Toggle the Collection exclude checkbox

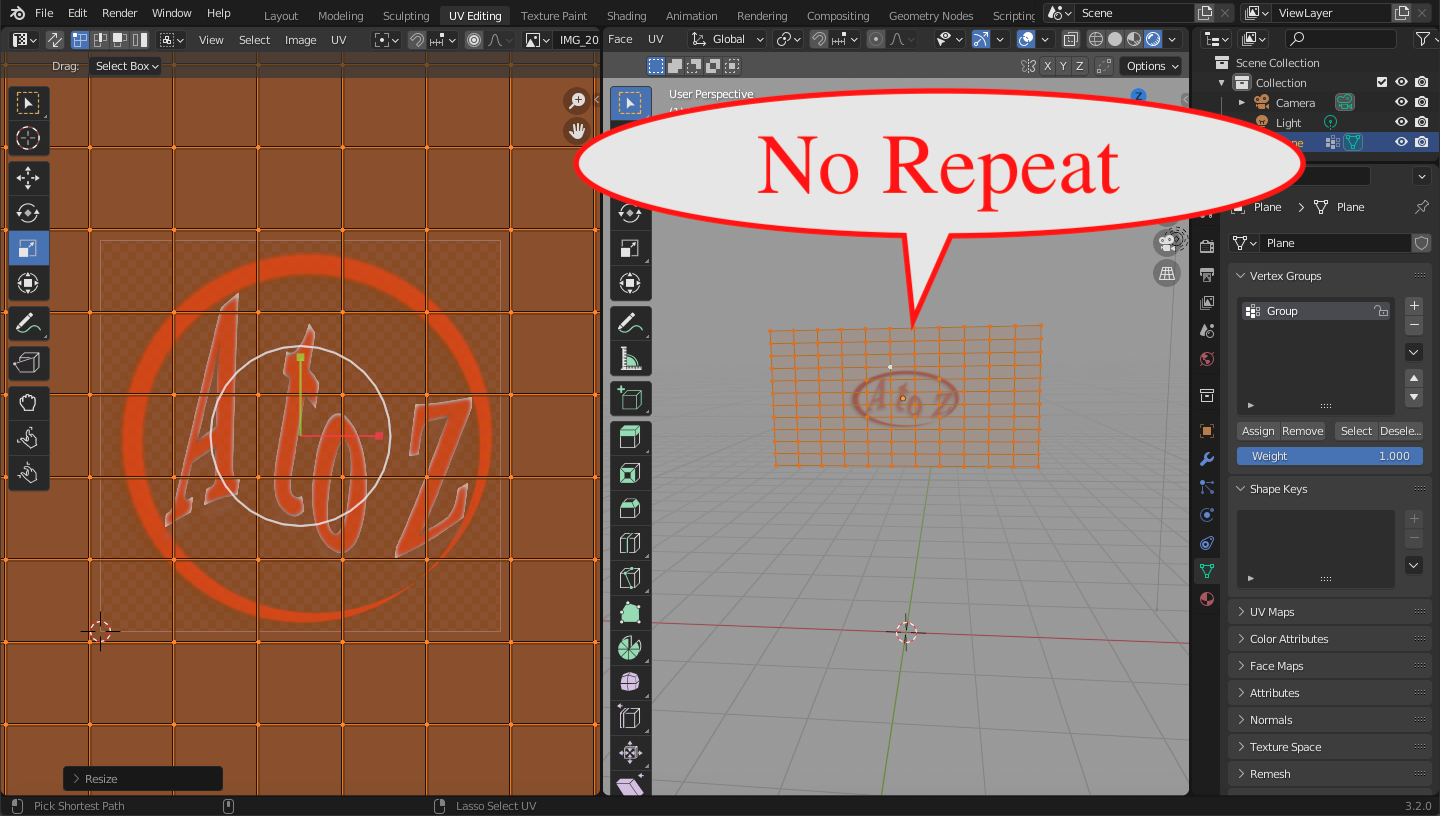pos(1381,83)
